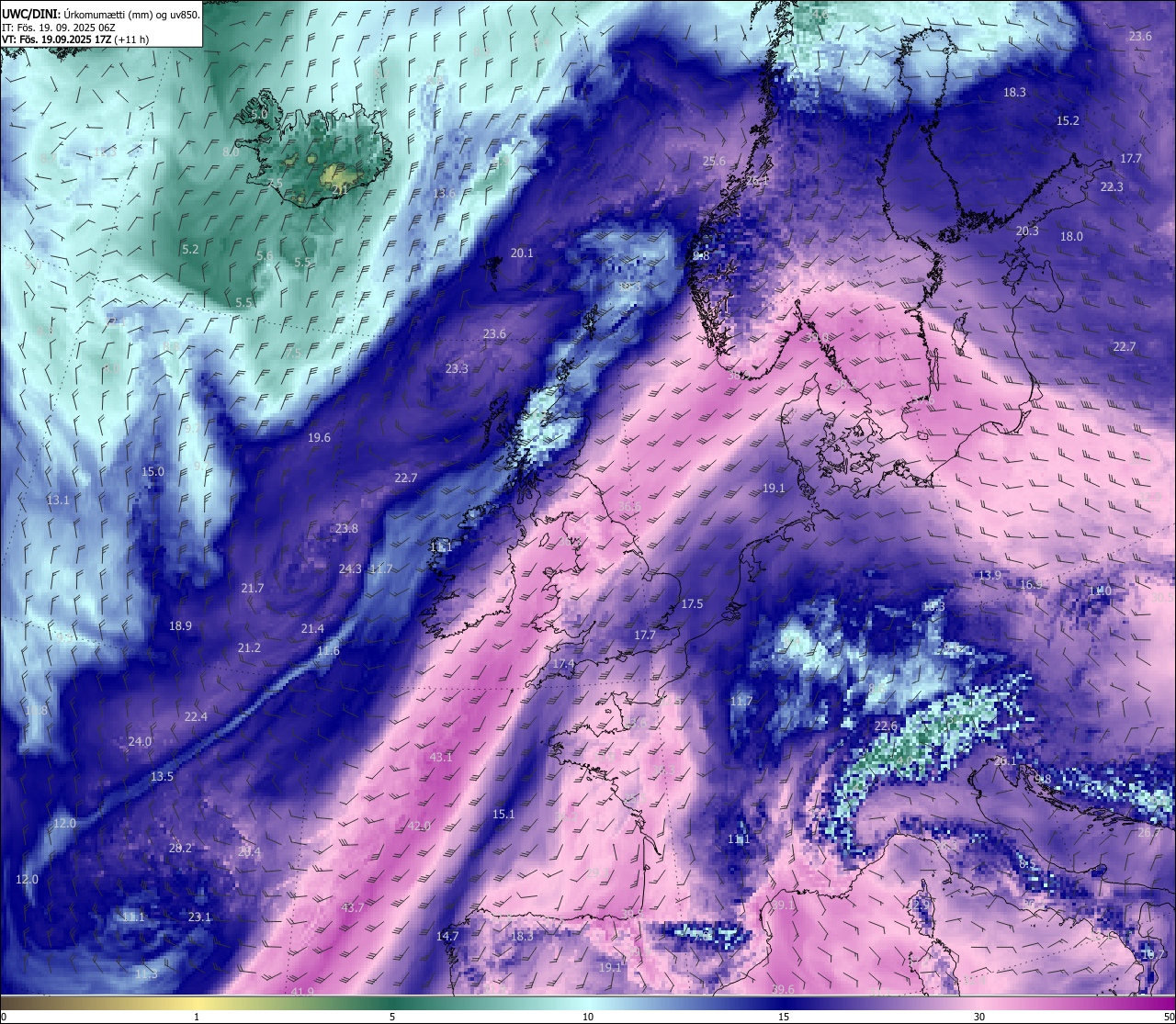
Task: Click the colorbar tick label '50'
Action: pyautogui.click(x=1168, y=1017)
